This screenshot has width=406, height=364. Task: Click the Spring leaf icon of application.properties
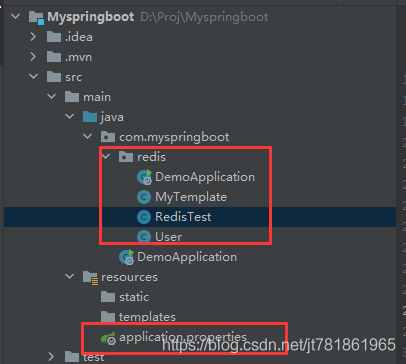click(x=108, y=338)
